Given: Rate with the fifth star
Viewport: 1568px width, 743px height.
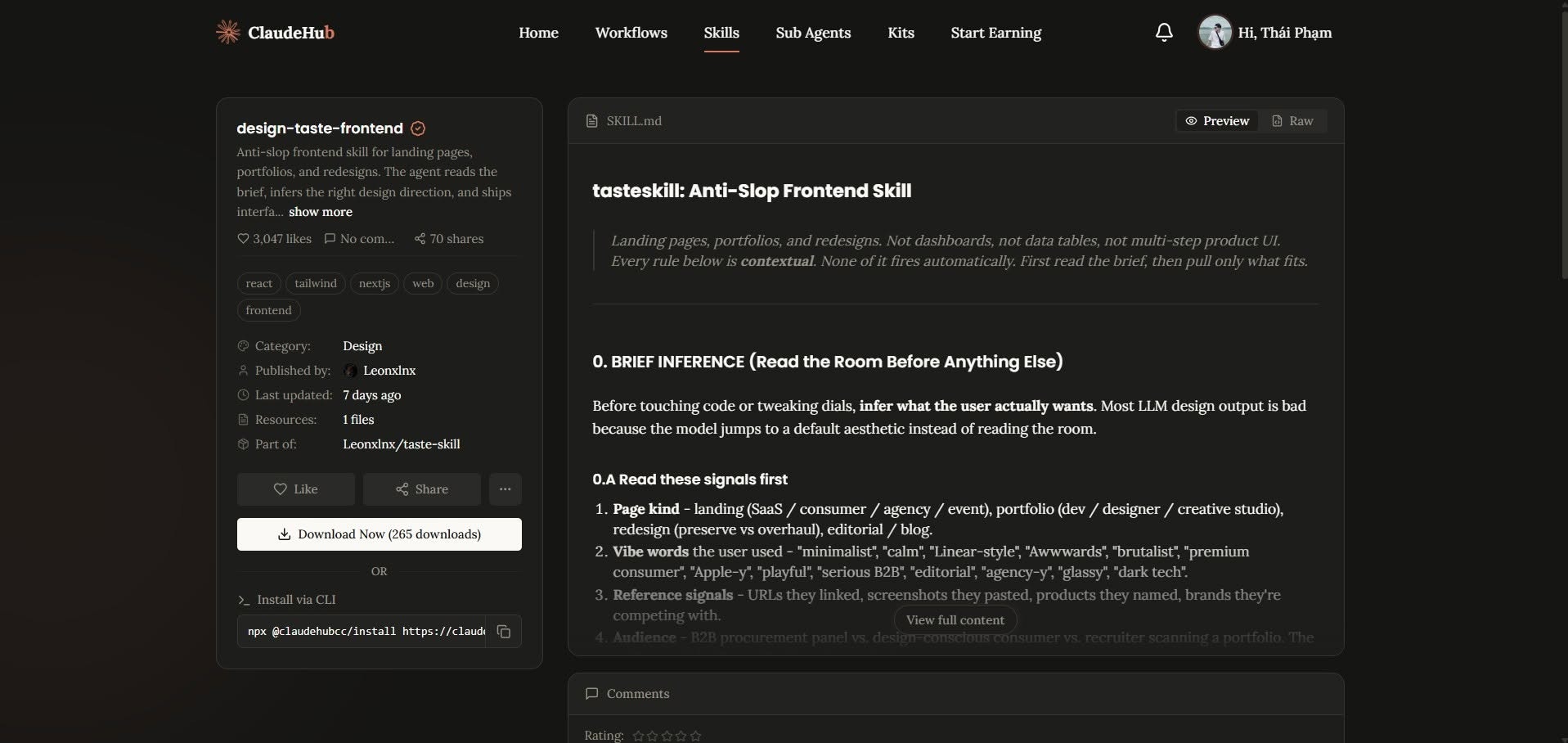Looking at the screenshot, I should pos(695,736).
